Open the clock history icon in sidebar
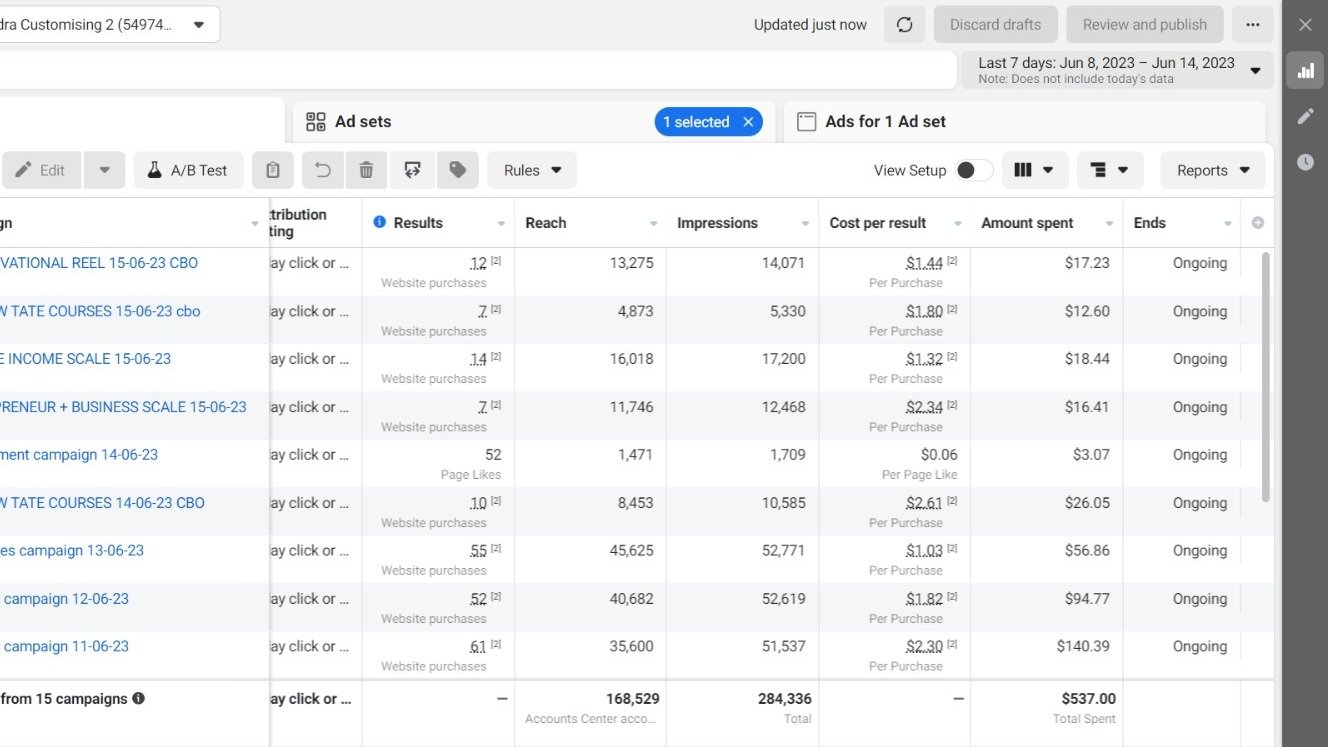This screenshot has height=747, width=1328. click(1305, 162)
